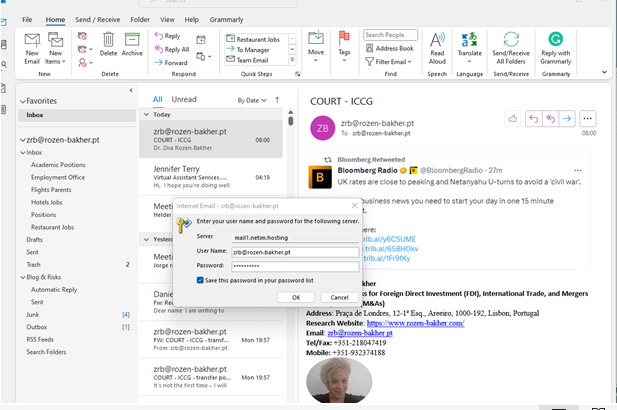Show Unread messages filter
The height and width of the screenshot is (410, 617).
click(184, 100)
